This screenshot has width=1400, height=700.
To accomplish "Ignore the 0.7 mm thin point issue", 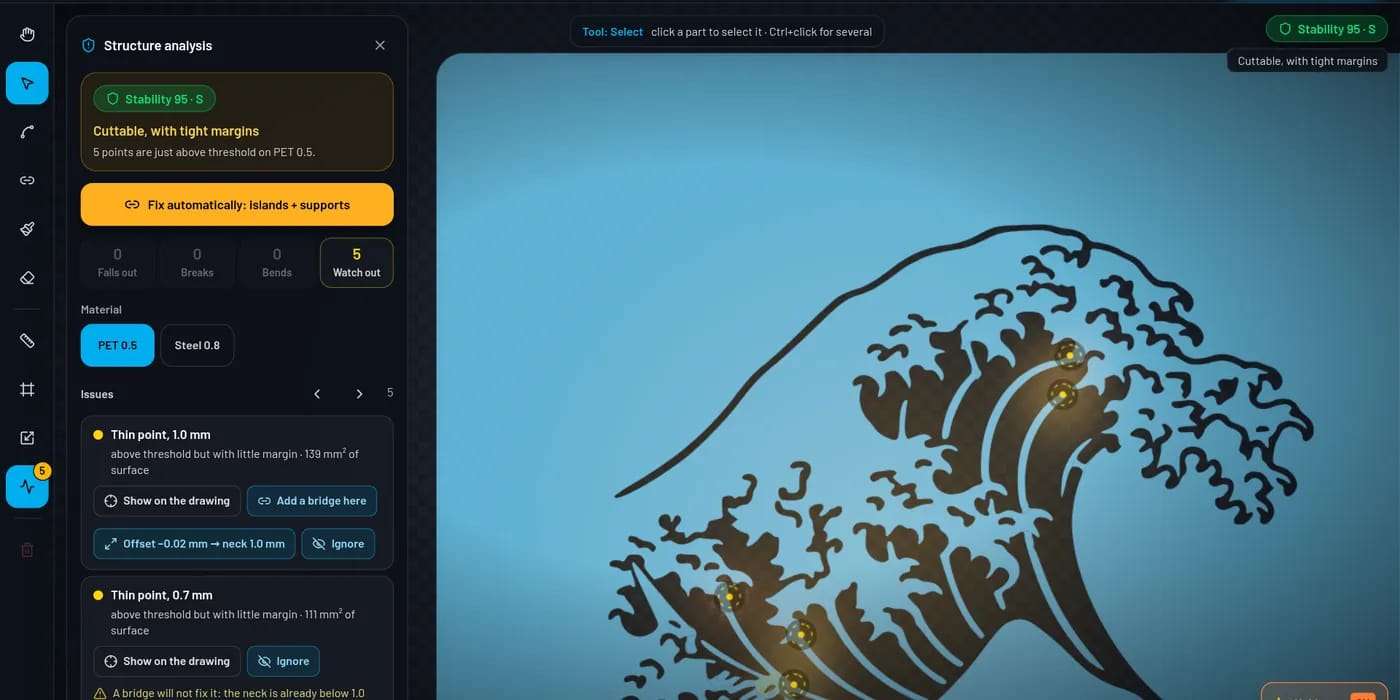I will (283, 661).
